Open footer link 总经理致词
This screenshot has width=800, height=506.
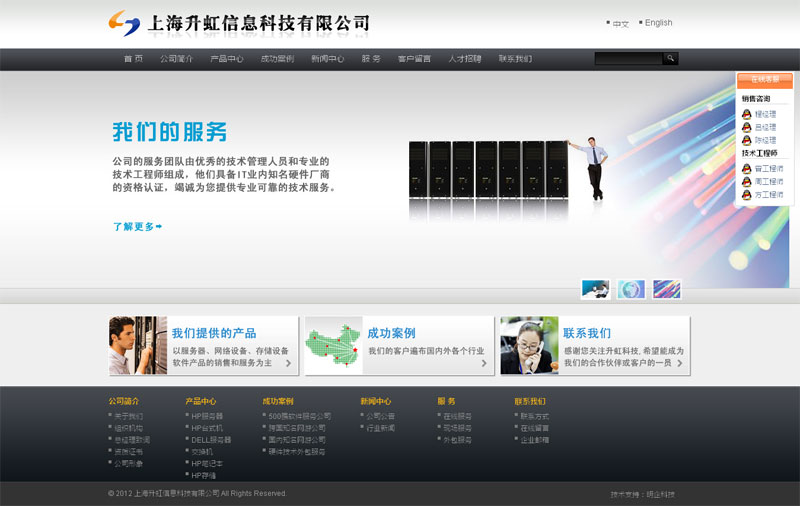point(132,440)
